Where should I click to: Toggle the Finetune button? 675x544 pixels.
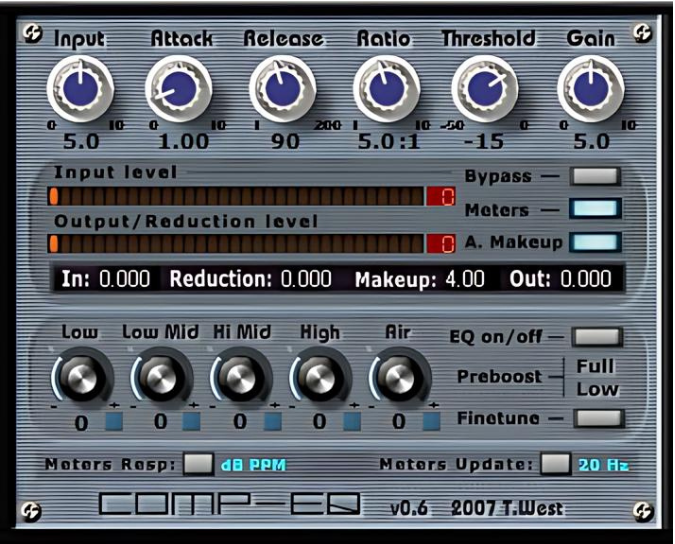coord(599,418)
